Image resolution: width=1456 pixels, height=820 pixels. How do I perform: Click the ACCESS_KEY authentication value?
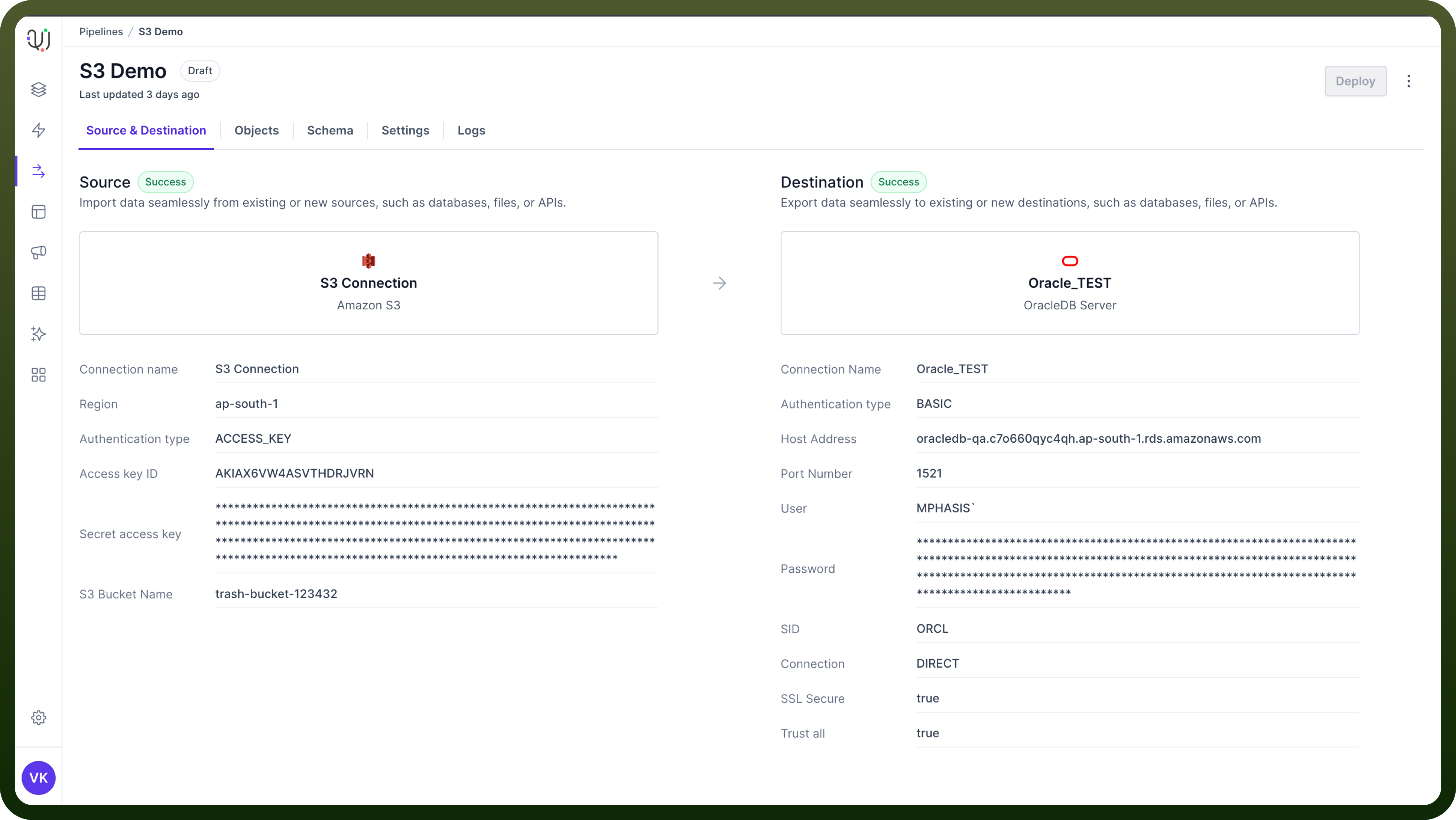point(253,439)
